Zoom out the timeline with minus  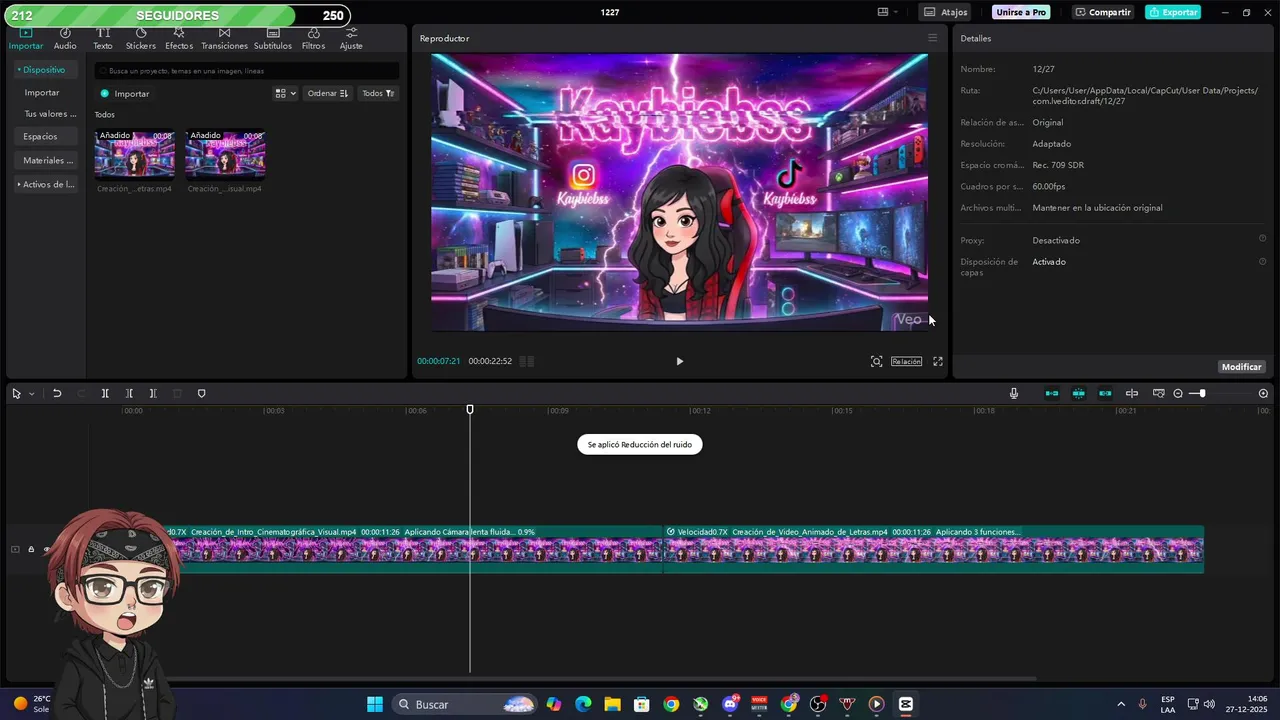pos(1178,393)
